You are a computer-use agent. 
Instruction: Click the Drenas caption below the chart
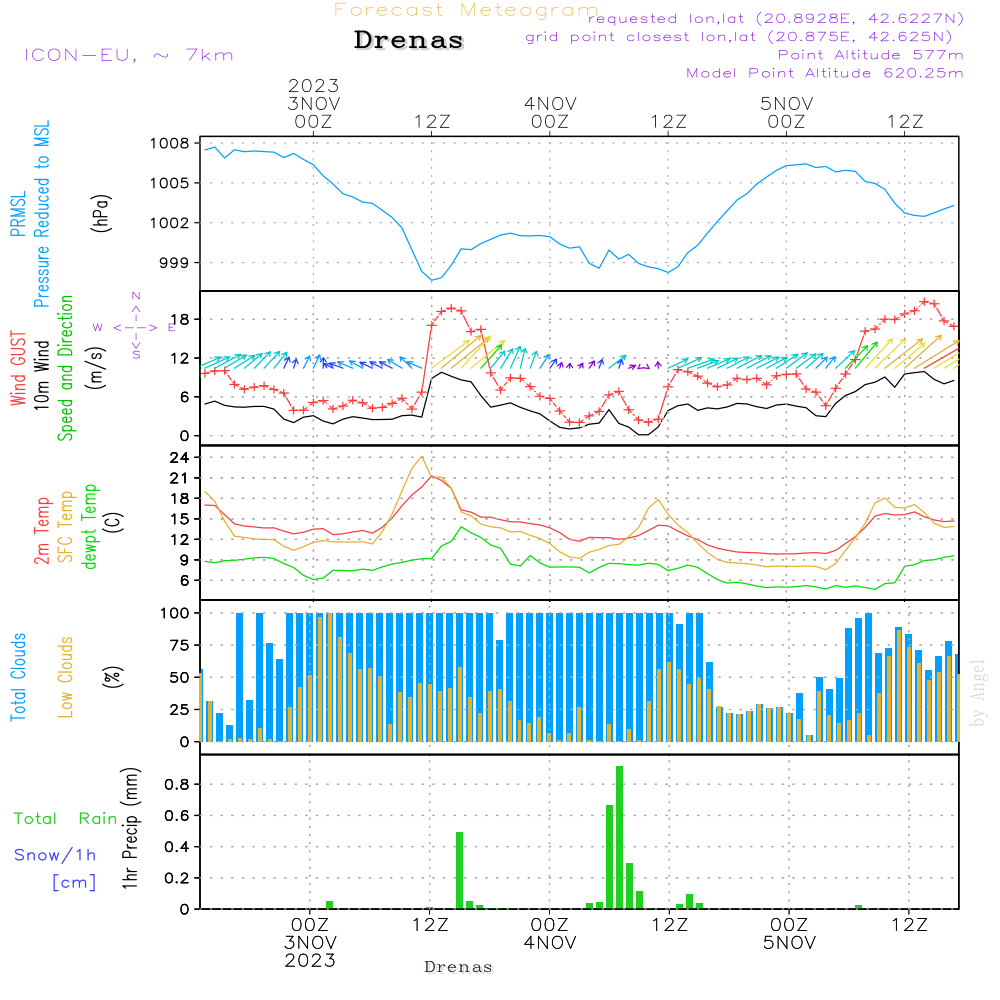459,967
